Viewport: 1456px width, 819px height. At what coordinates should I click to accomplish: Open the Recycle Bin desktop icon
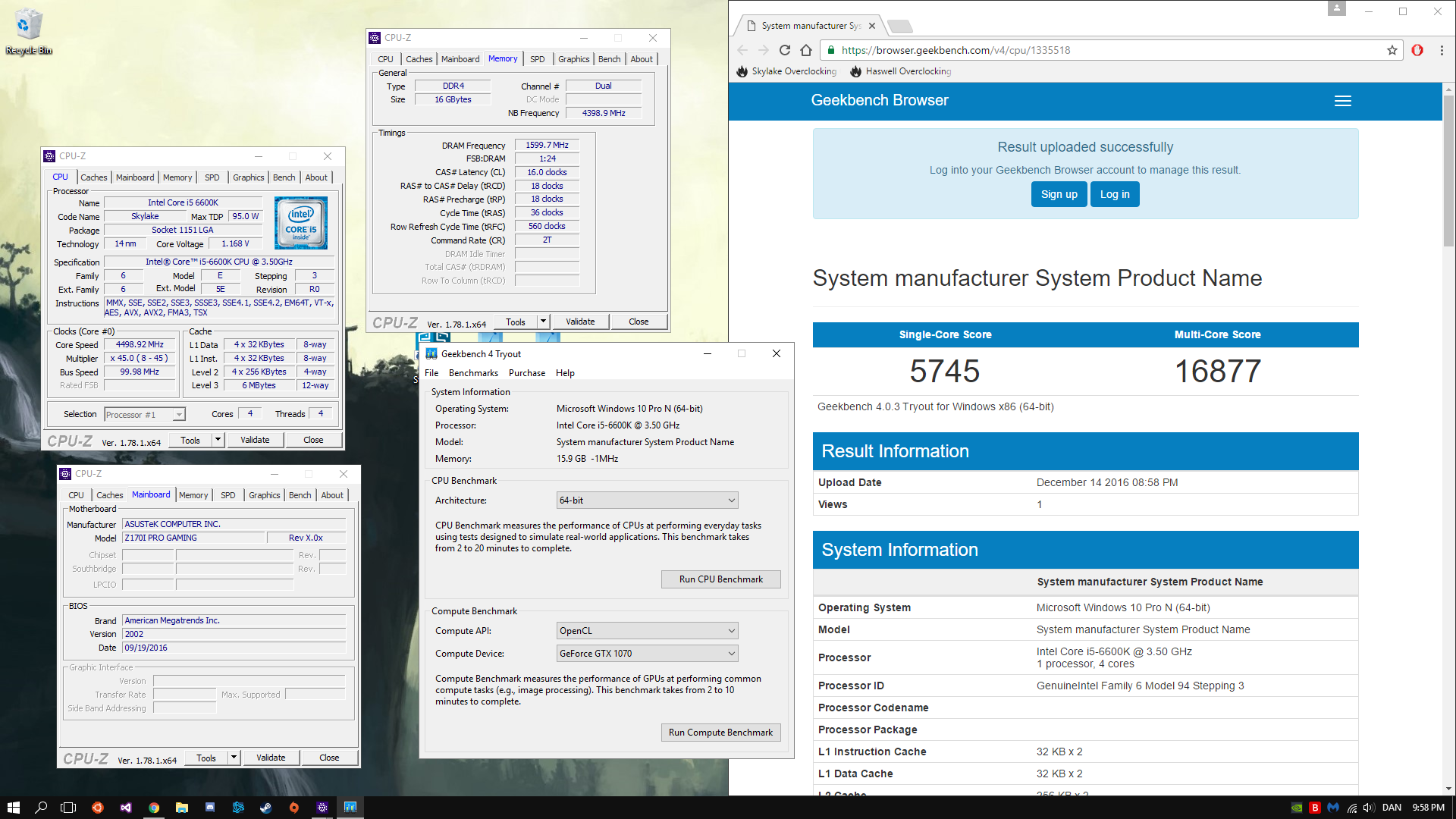pyautogui.click(x=28, y=32)
